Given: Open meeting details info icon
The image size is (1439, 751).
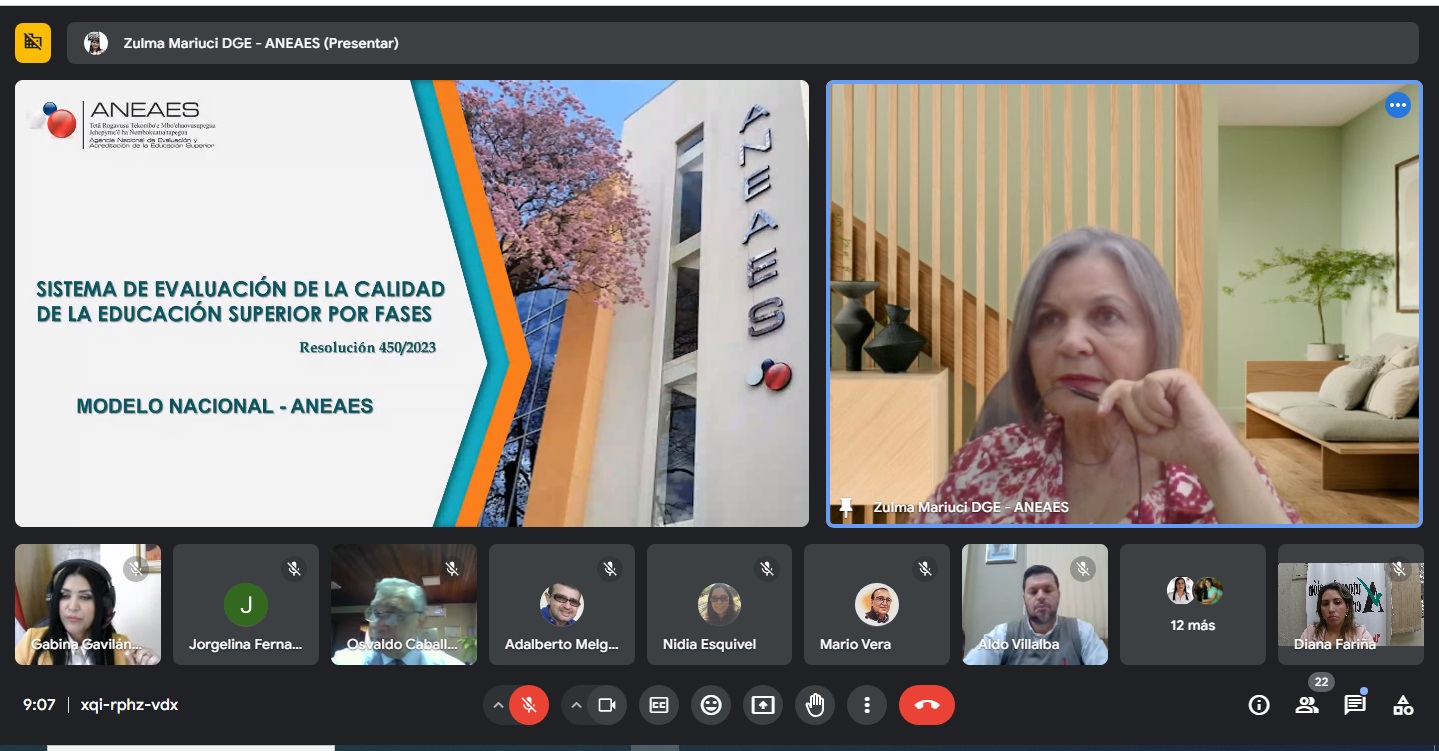Looking at the screenshot, I should coord(1259,705).
